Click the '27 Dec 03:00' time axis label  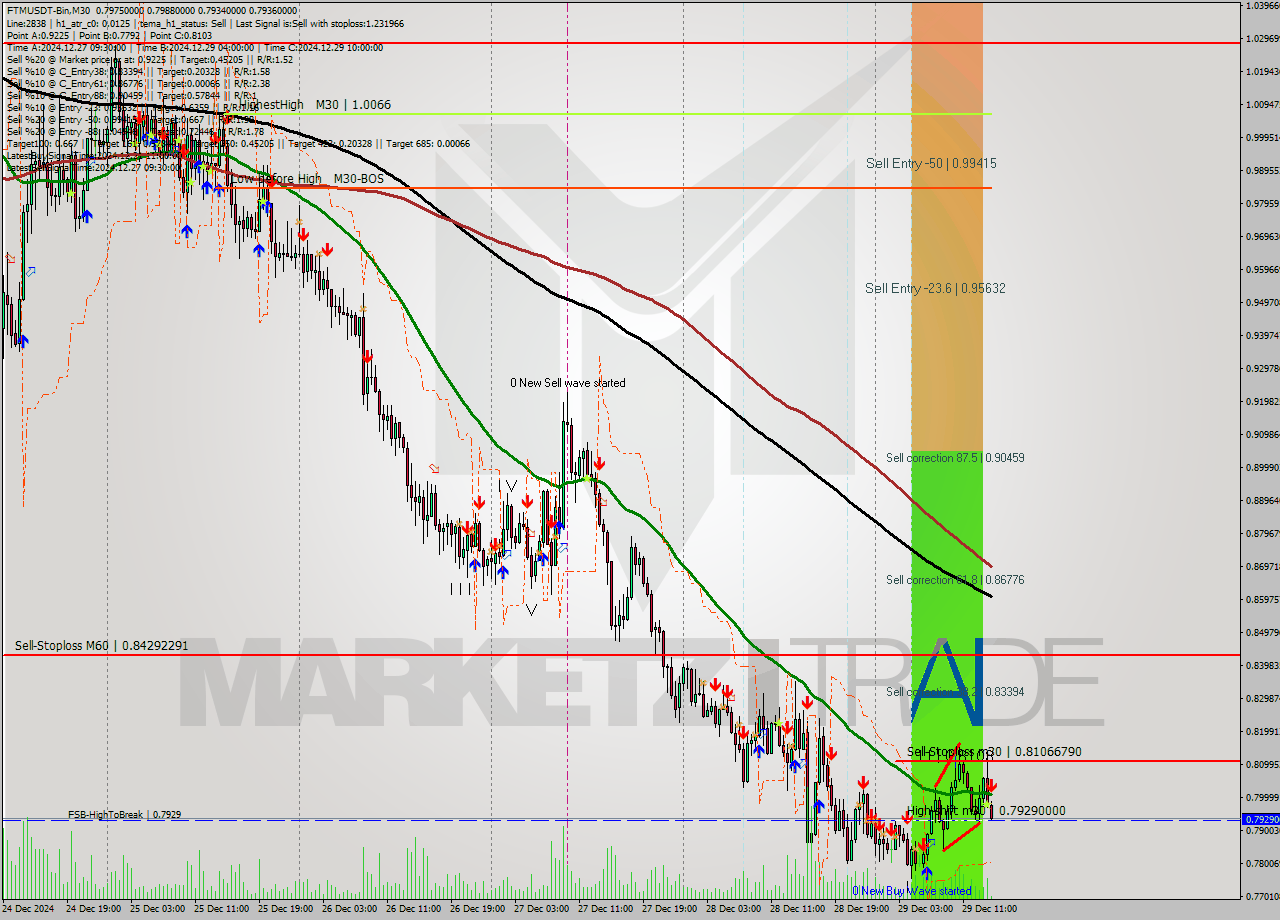(x=542, y=910)
